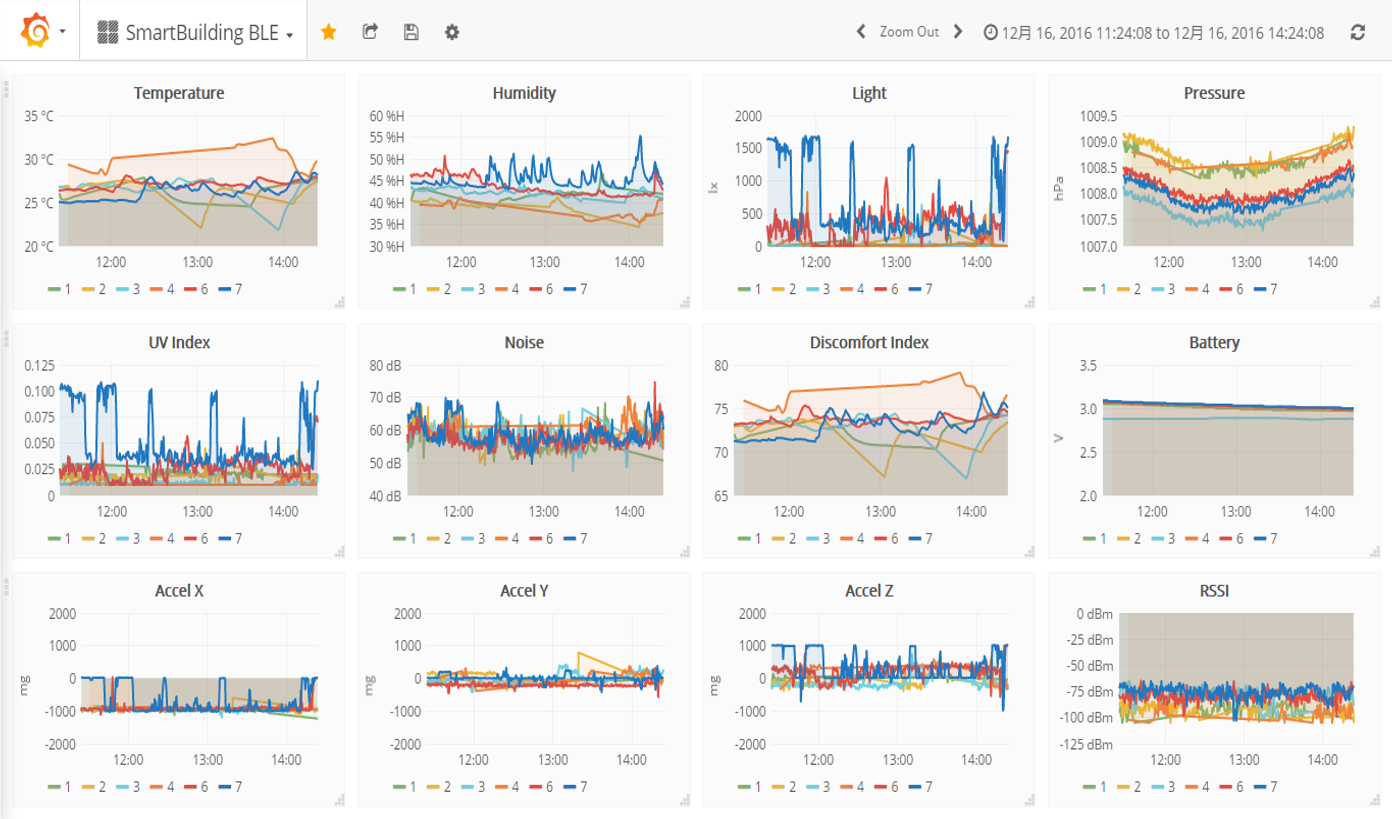Open the time range picker
Screen dimensions: 1392x819
(x=1153, y=32)
